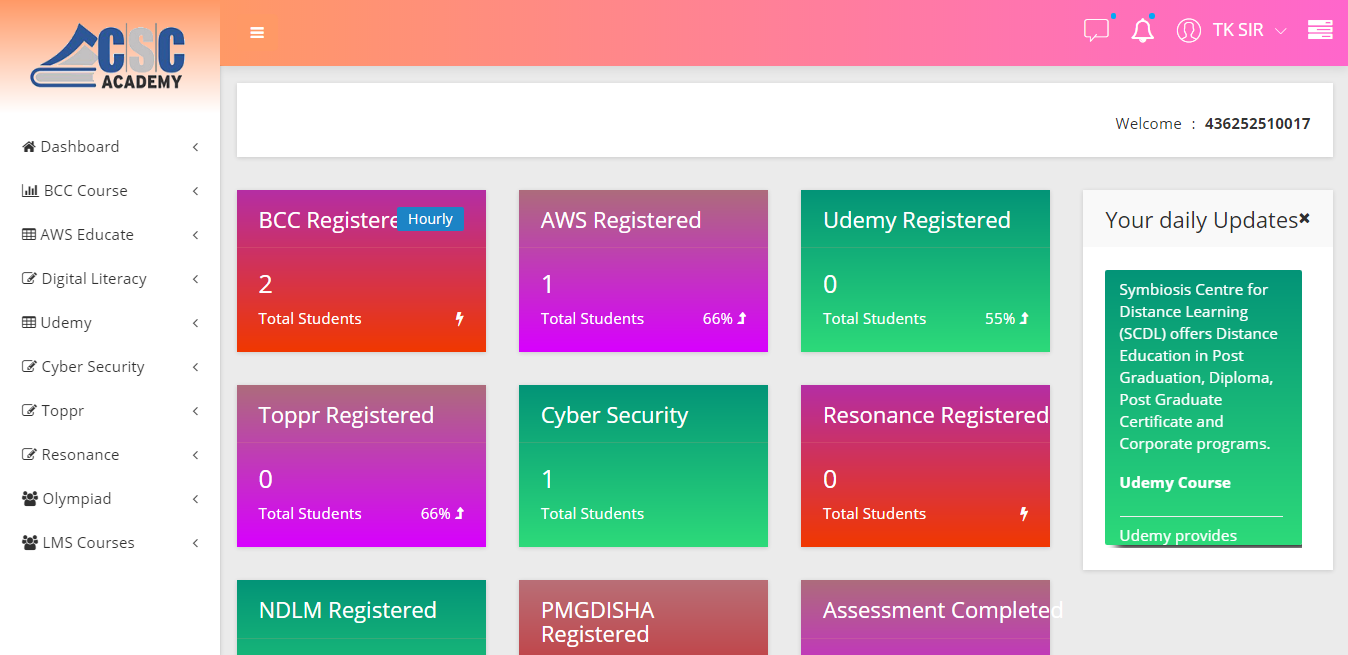Click the student count 2 on BCC card
The height and width of the screenshot is (655, 1348).
click(x=265, y=284)
